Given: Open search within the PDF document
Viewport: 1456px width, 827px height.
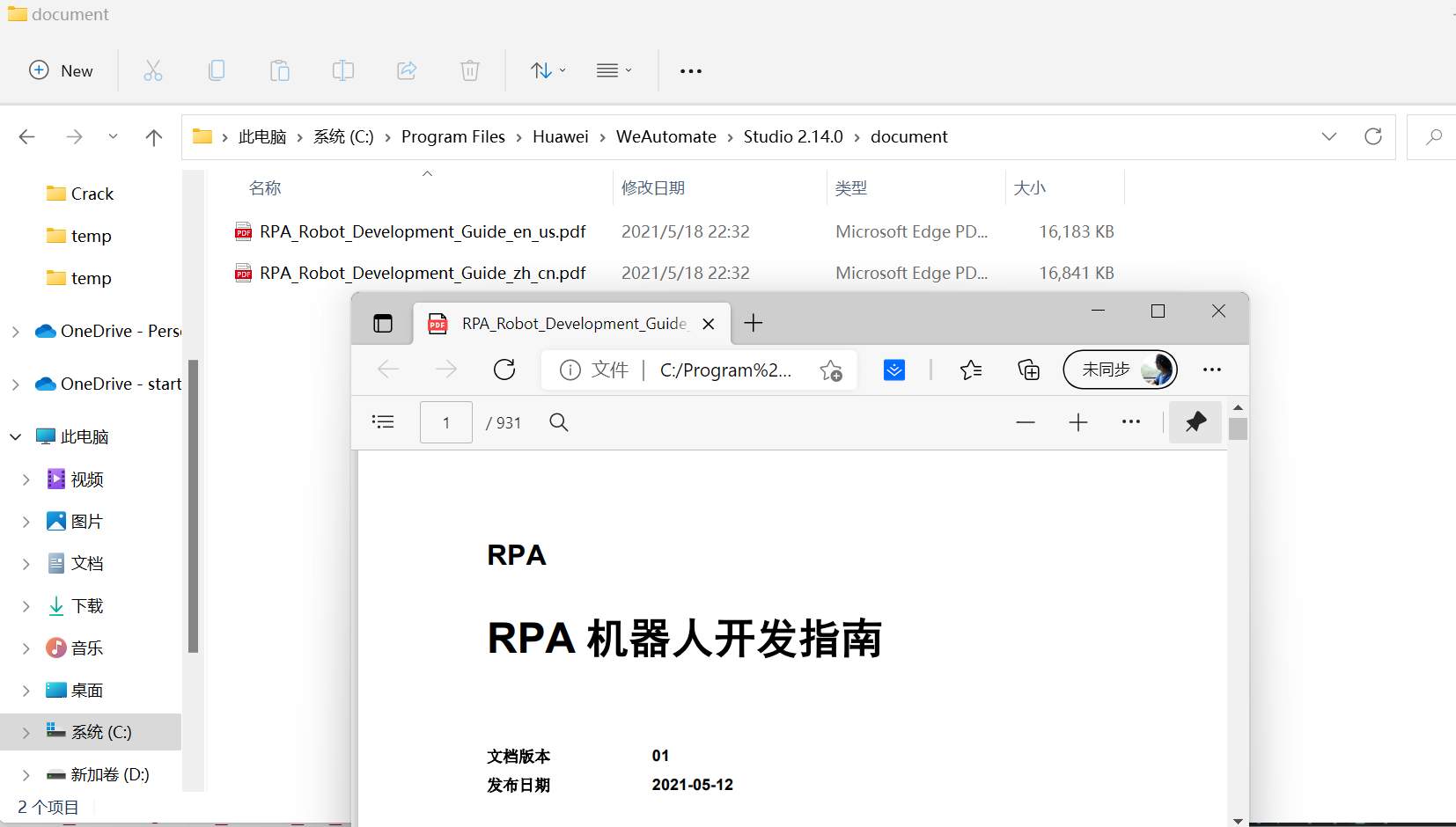Looking at the screenshot, I should pos(558,422).
